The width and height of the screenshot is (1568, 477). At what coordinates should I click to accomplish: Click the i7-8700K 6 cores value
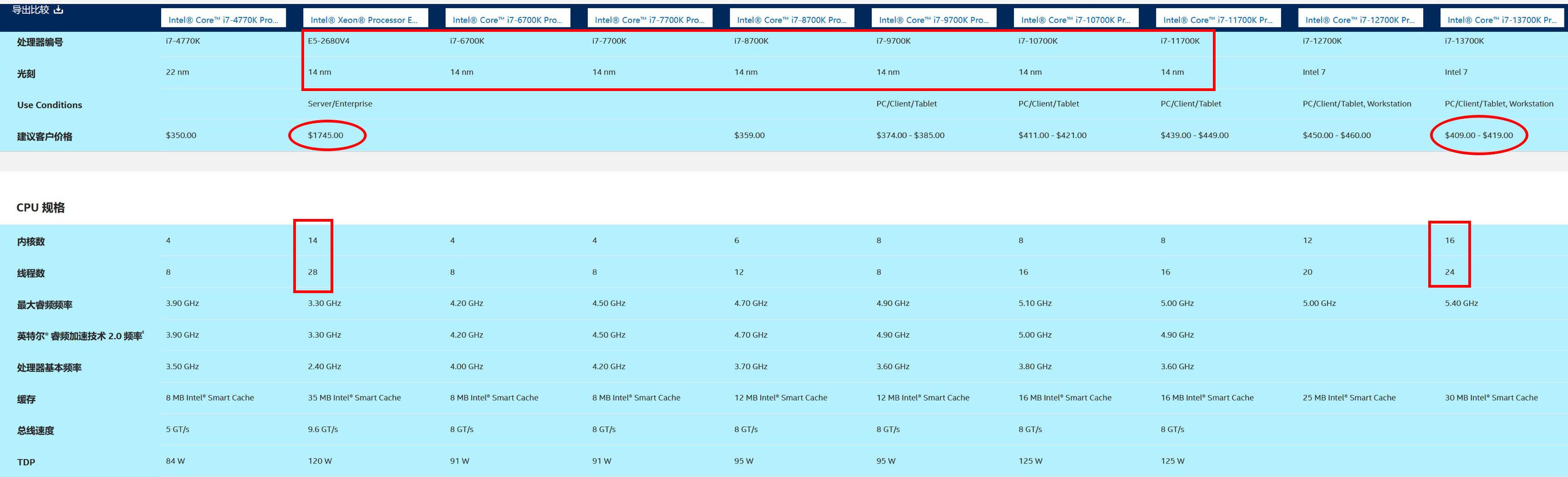[x=737, y=240]
